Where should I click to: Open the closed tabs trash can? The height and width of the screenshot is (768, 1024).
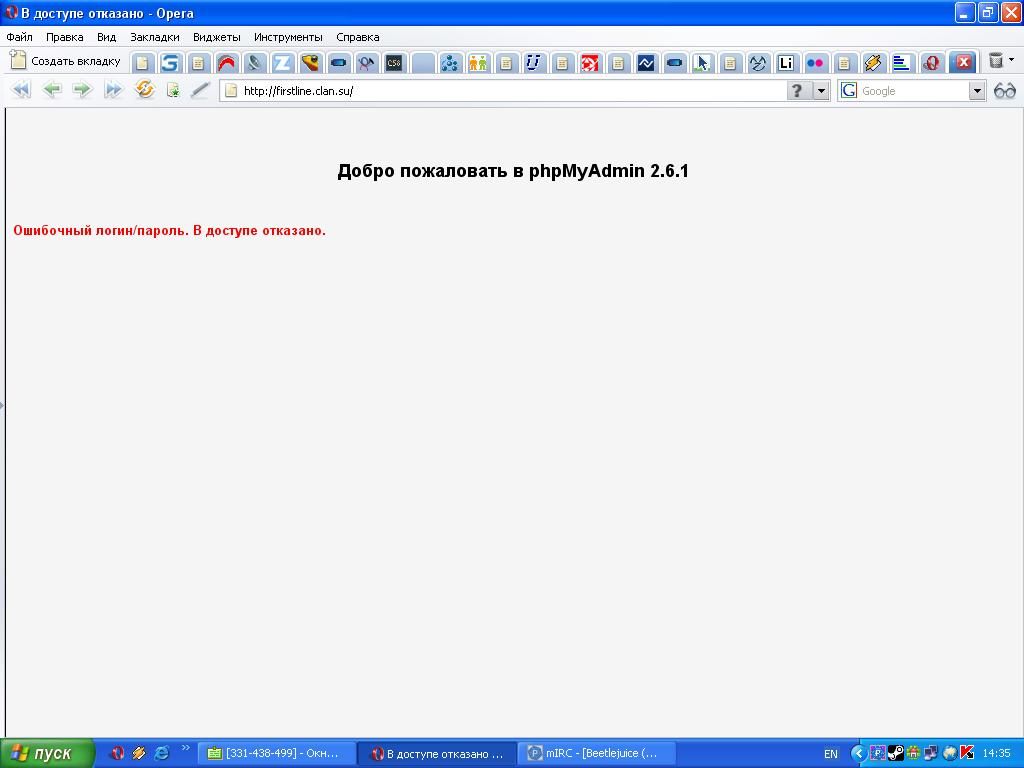point(995,61)
